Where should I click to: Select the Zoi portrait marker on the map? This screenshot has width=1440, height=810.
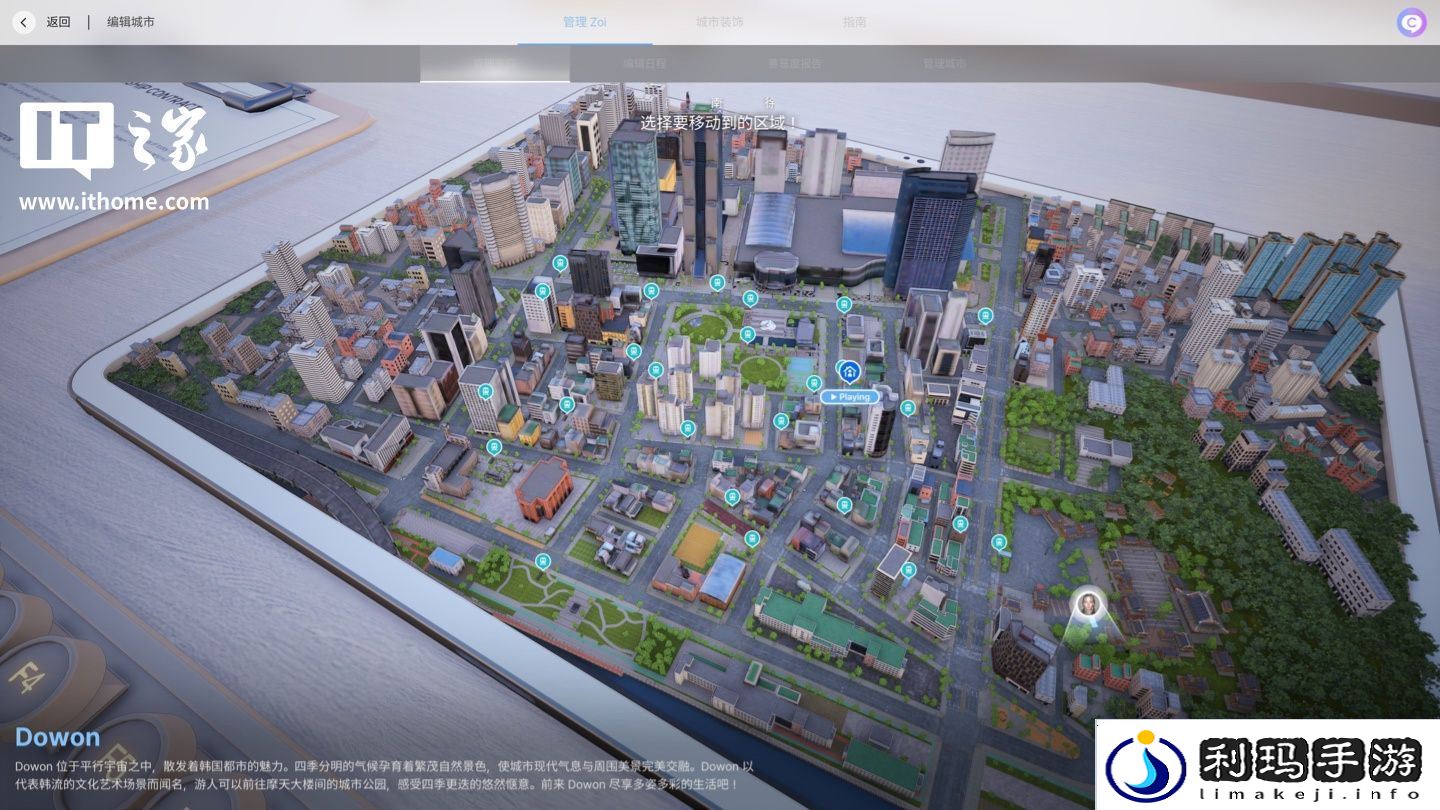pyautogui.click(x=1088, y=604)
